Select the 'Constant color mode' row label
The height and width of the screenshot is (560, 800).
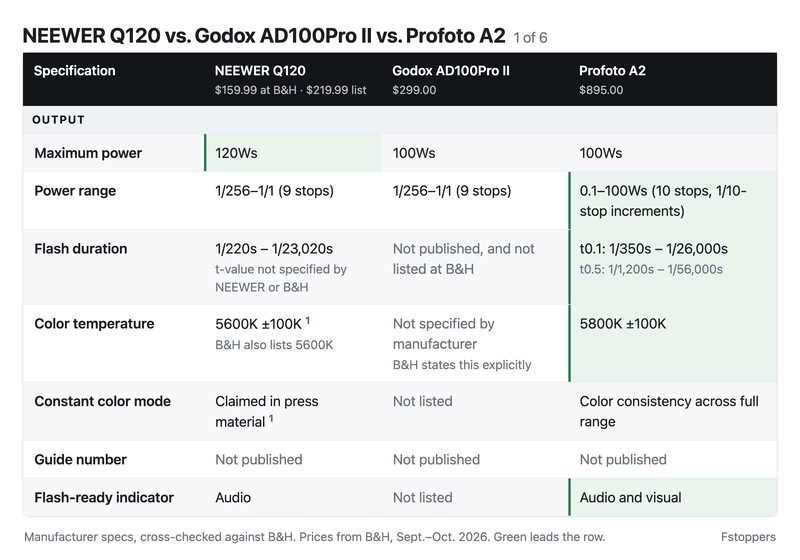click(103, 401)
